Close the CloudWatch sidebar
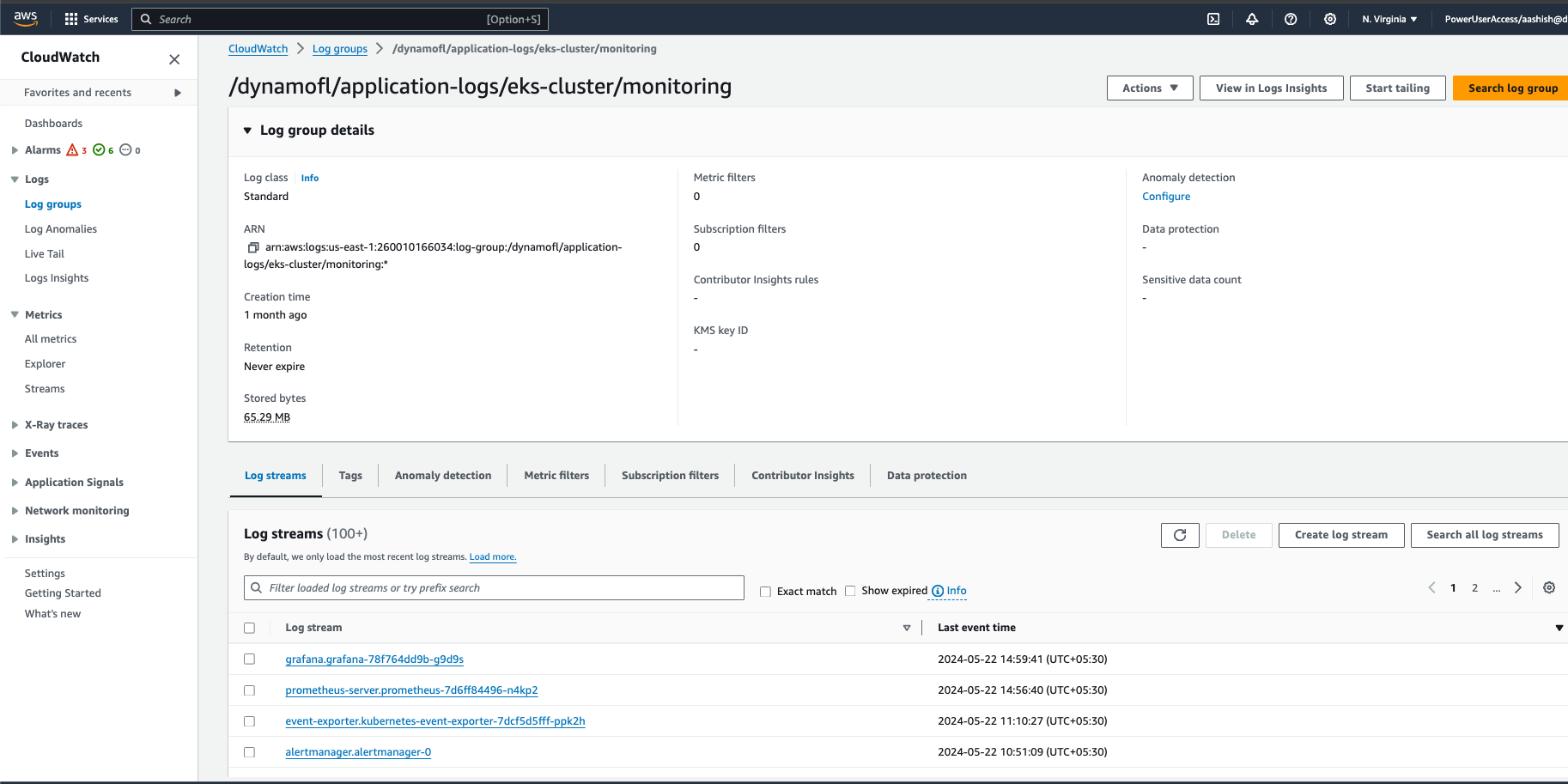Image resolution: width=1568 pixels, height=784 pixels. [174, 59]
